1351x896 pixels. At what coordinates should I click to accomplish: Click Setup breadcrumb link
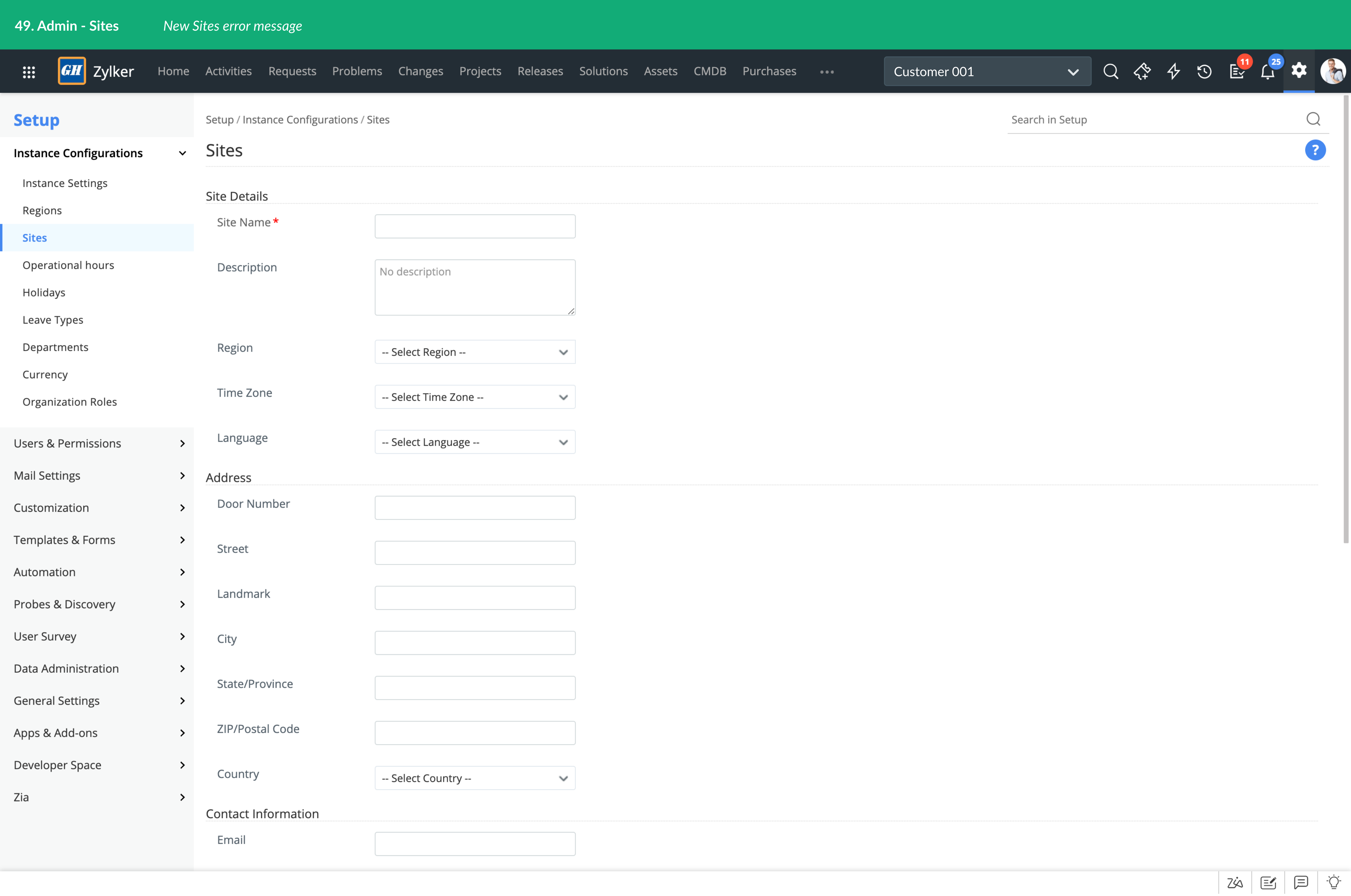220,119
